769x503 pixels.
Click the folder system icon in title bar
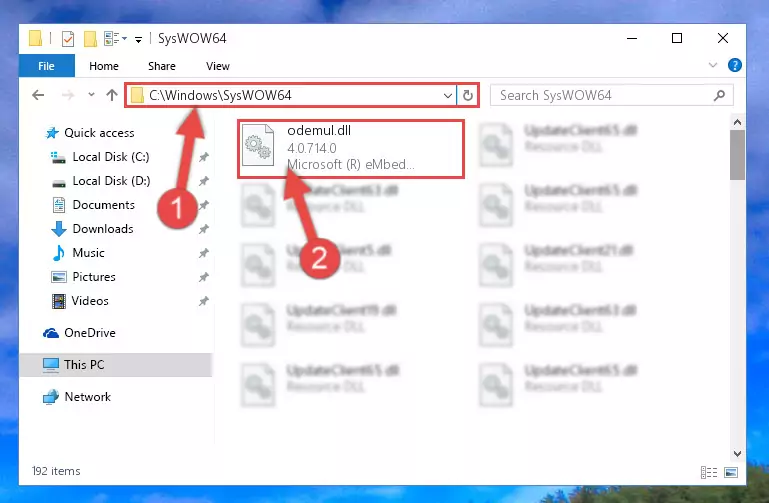point(35,38)
